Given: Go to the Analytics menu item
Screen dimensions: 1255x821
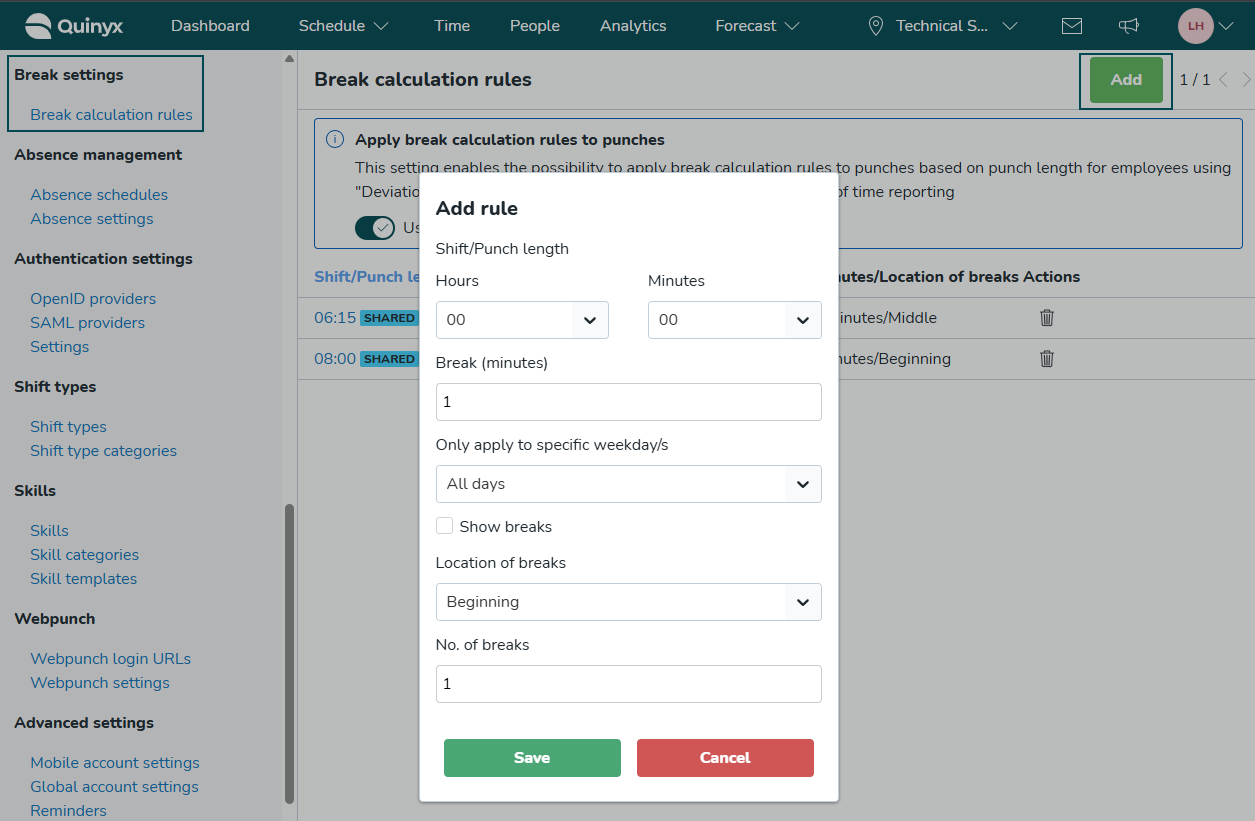Looking at the screenshot, I should 633,26.
